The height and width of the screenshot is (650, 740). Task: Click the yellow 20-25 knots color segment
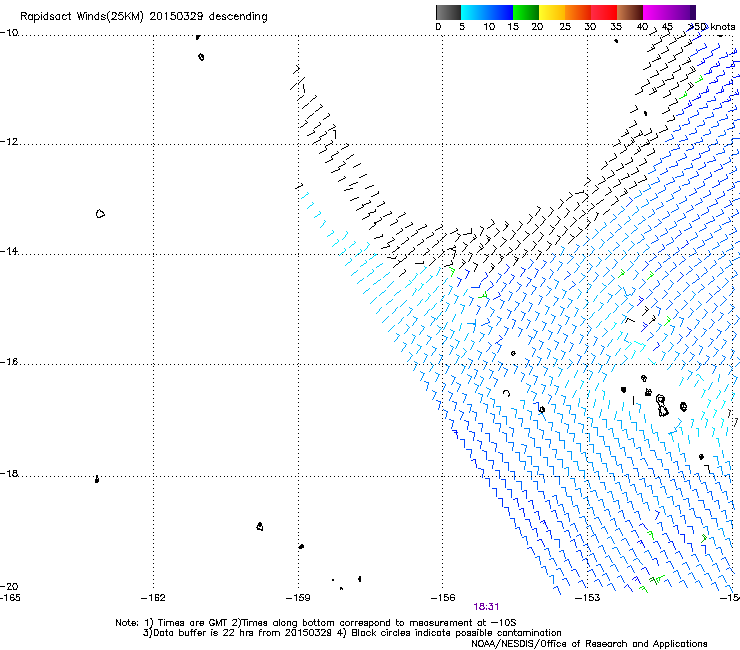coord(552,12)
